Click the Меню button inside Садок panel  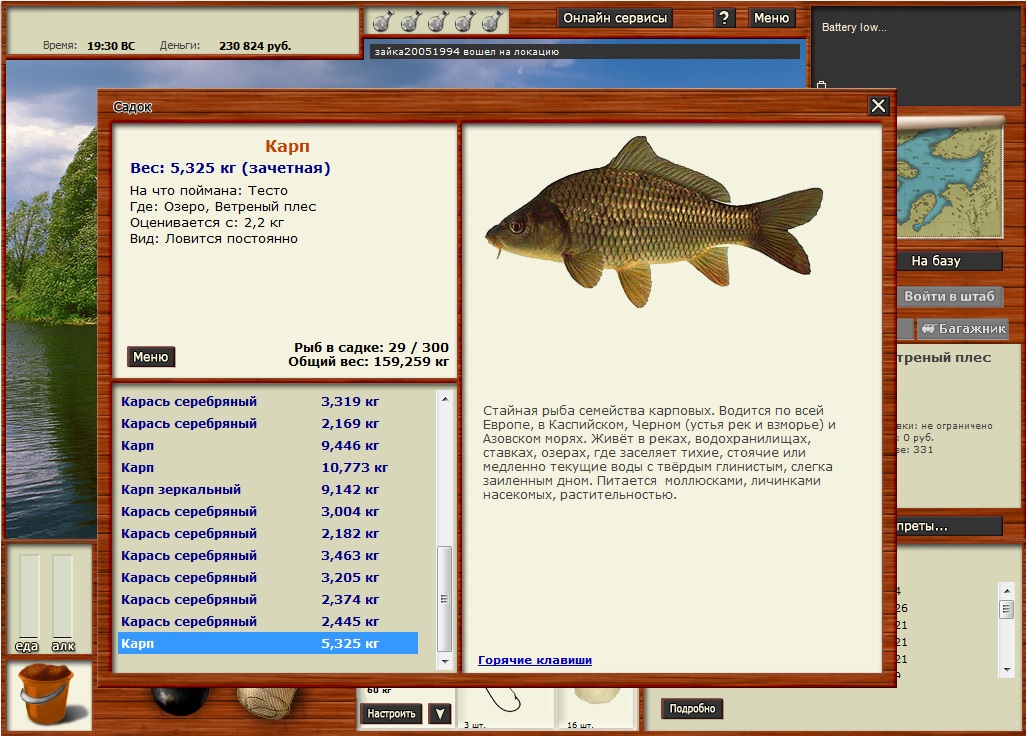tap(151, 357)
